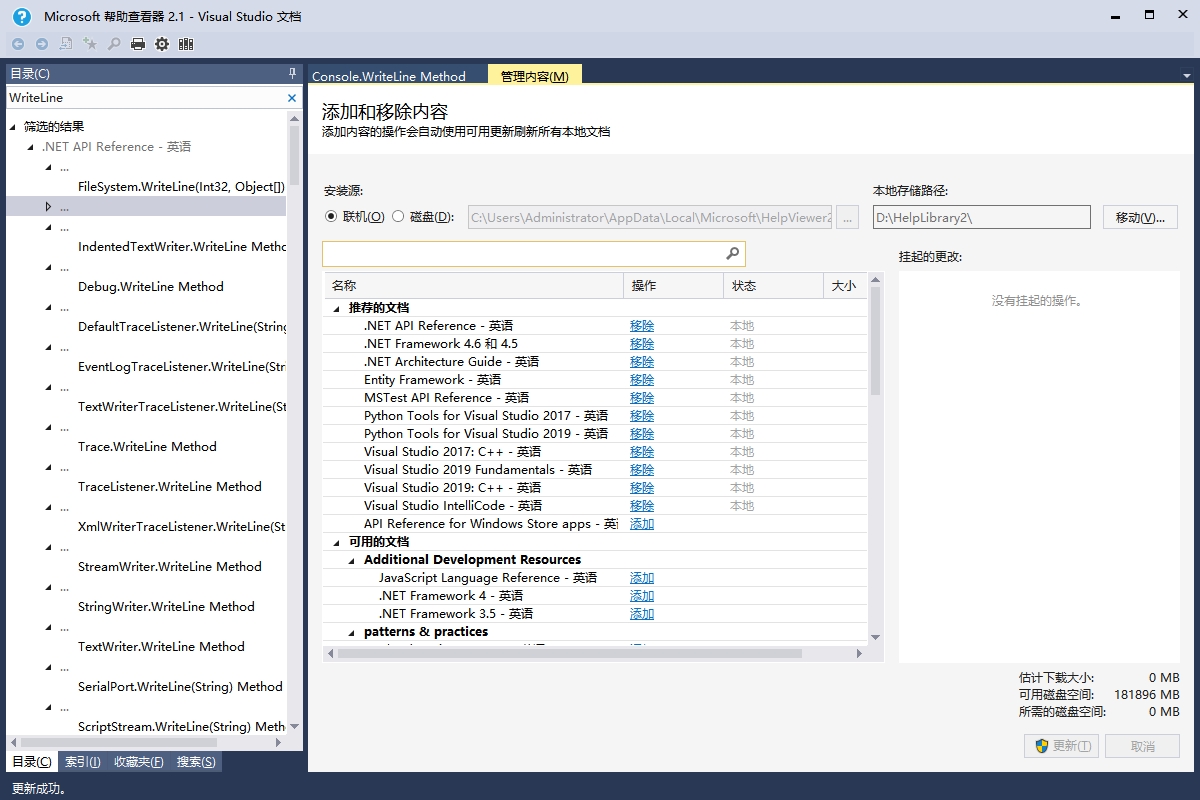Click the Print icon in toolbar
The image size is (1200, 800).
tap(138, 44)
